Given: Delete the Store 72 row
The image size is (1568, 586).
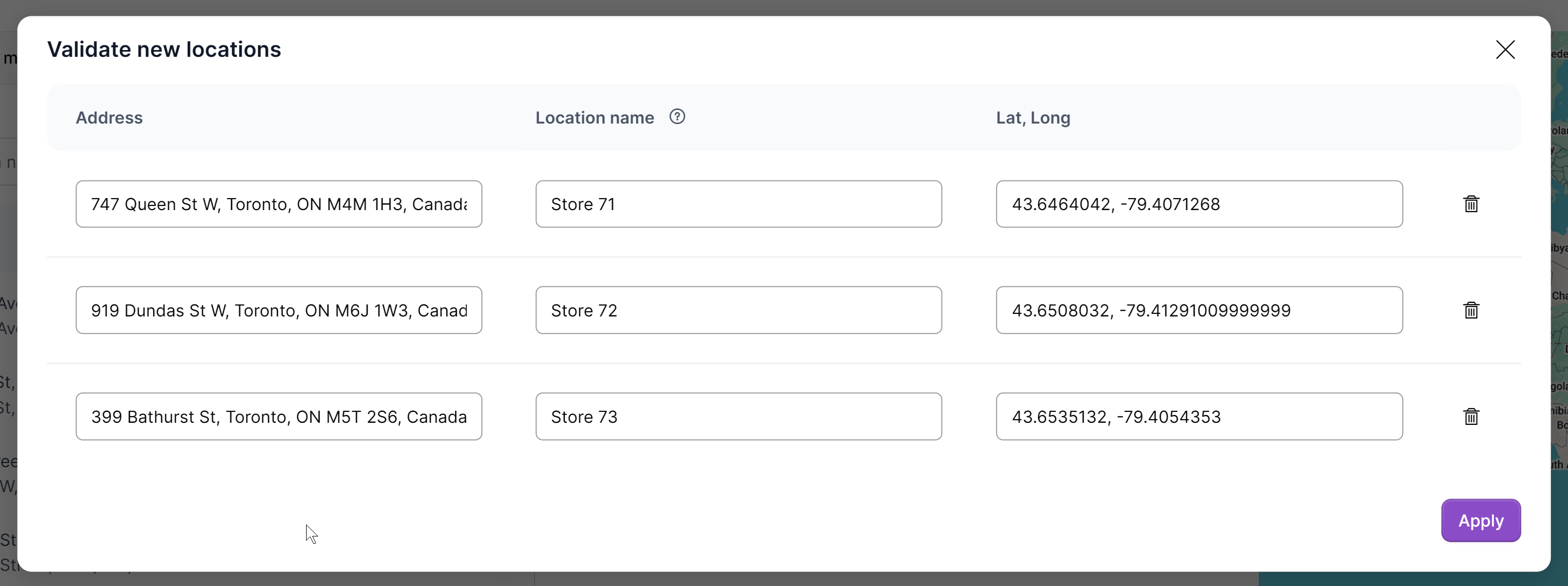Looking at the screenshot, I should [x=1470, y=310].
